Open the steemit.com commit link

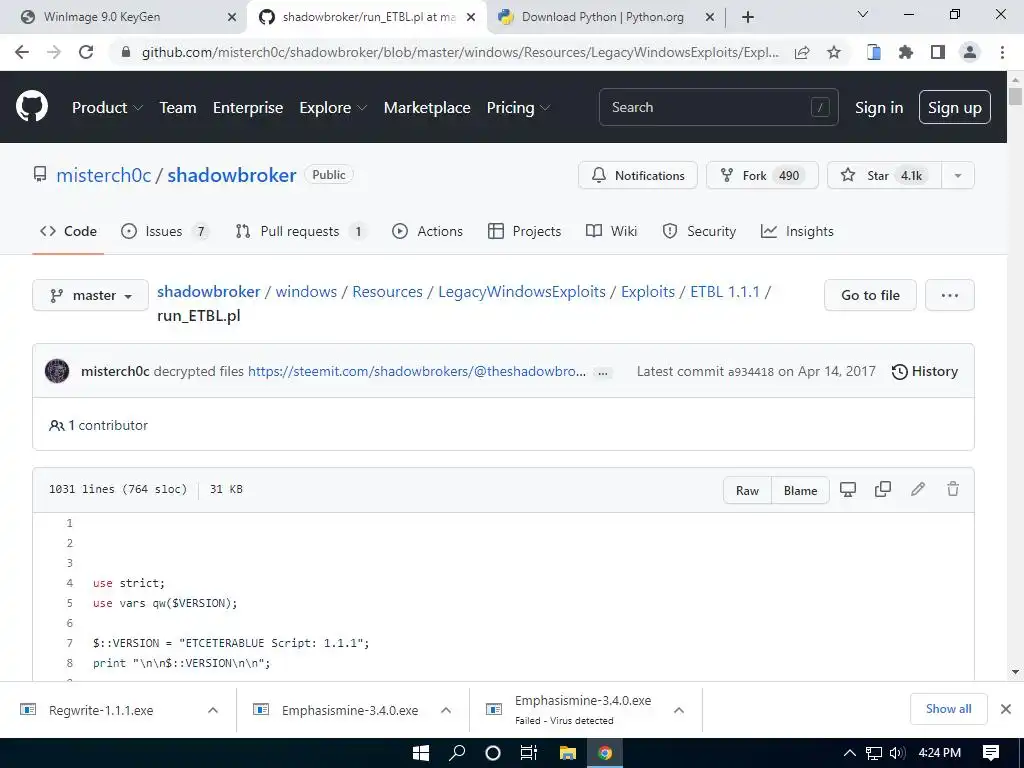tap(417, 371)
